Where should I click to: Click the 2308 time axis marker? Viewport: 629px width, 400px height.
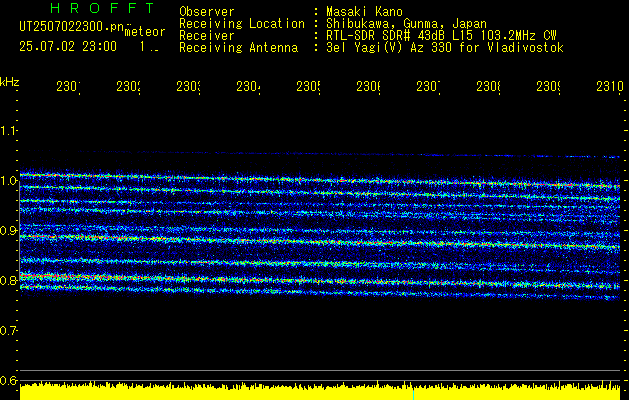(x=488, y=86)
